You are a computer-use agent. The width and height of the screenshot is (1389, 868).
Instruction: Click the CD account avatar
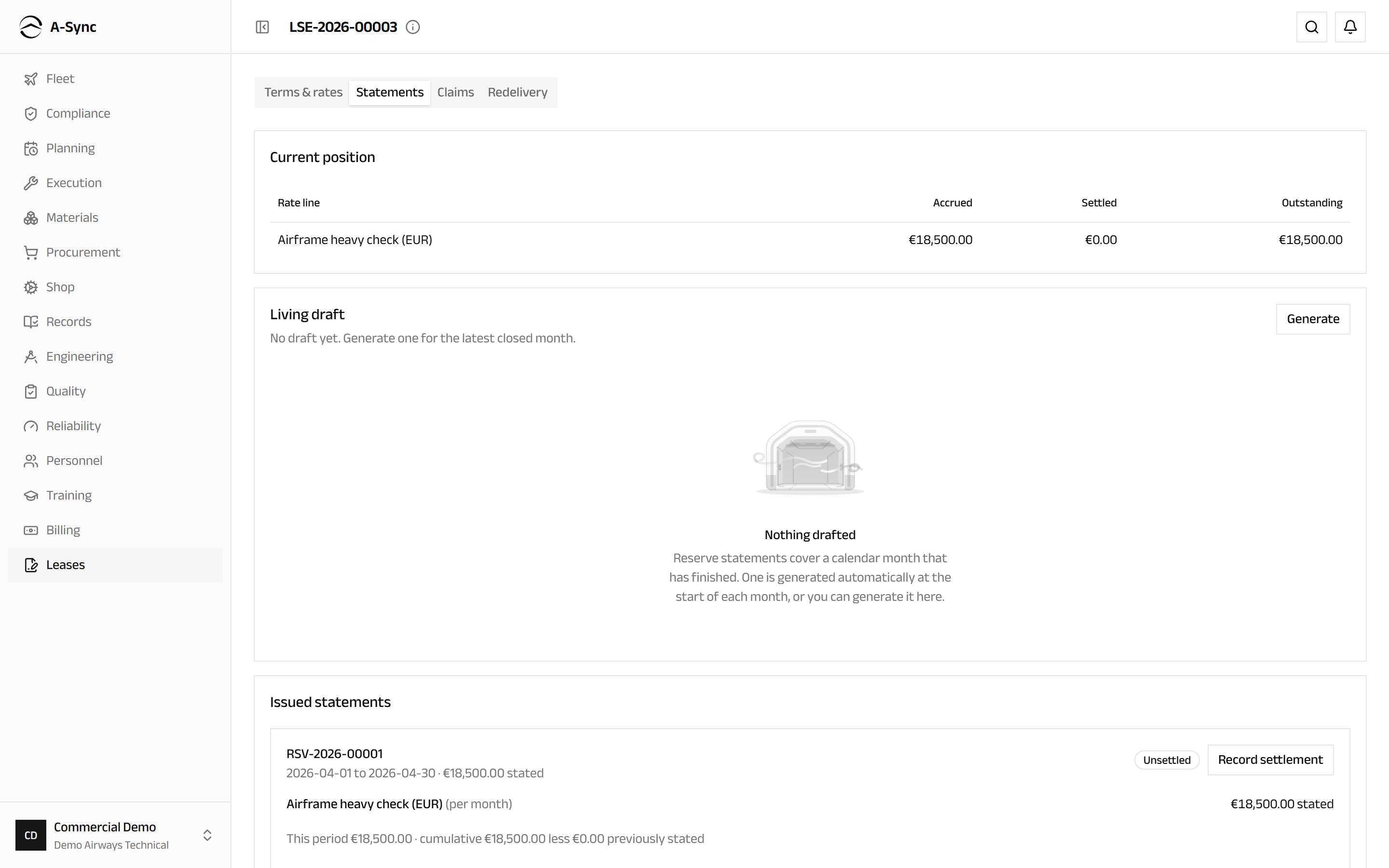tap(30, 835)
